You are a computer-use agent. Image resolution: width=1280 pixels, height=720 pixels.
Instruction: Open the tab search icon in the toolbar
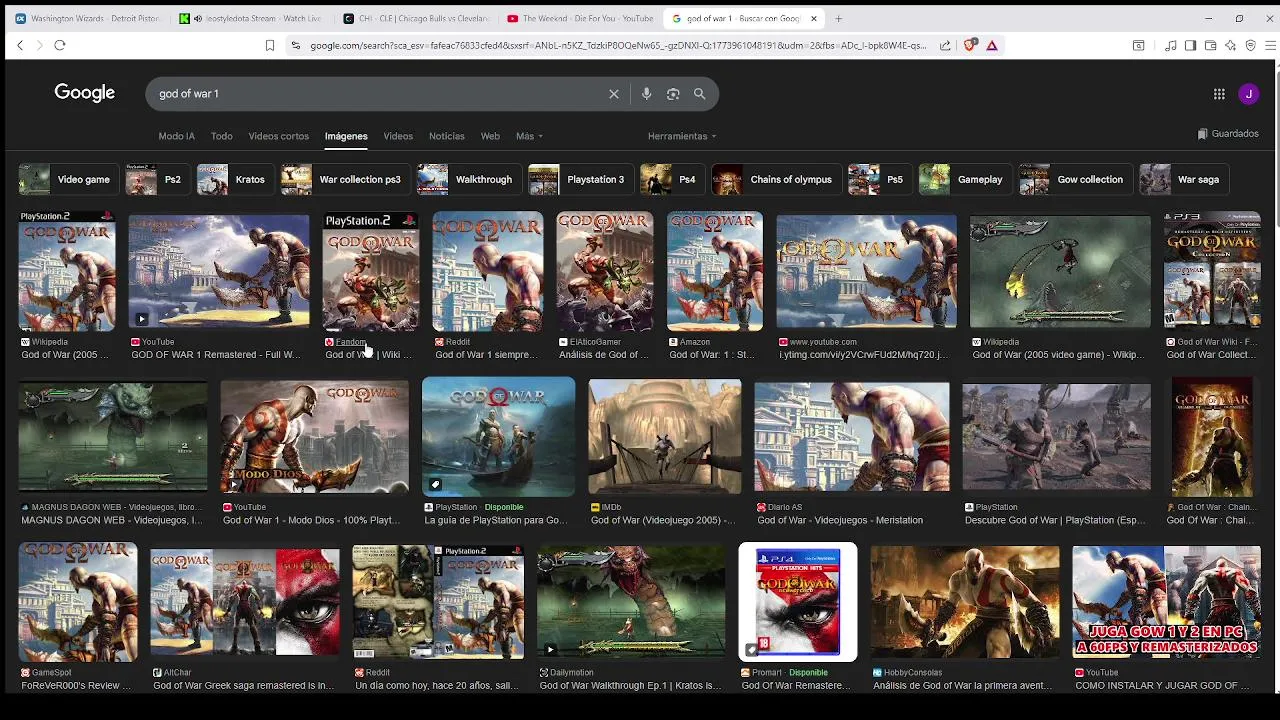[x=1138, y=45]
